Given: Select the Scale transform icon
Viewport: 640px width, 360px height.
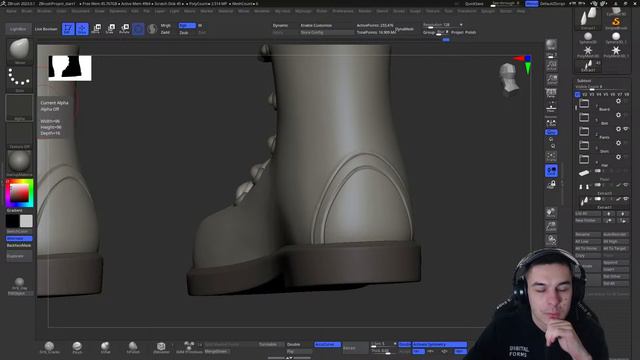Looking at the screenshot, I should coord(110,29).
